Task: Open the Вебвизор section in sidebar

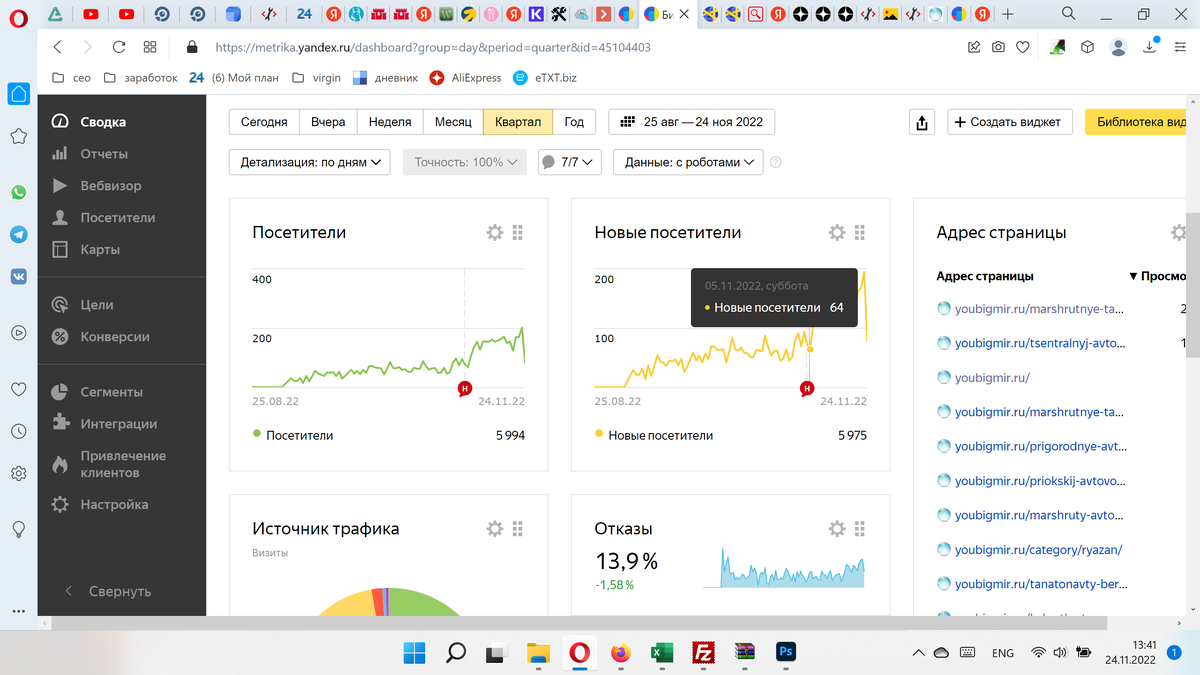Action: pos(105,185)
